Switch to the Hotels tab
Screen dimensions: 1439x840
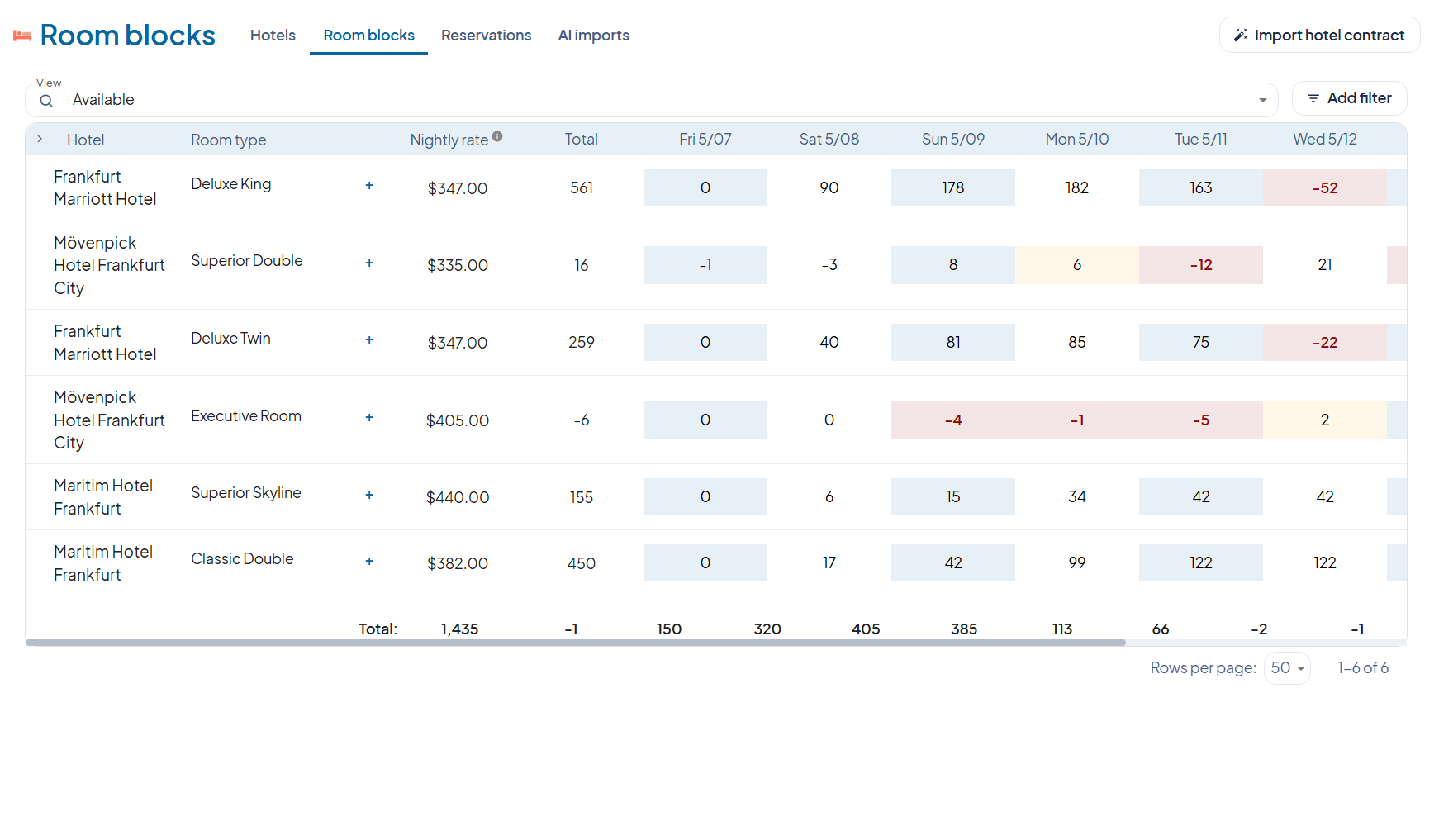[273, 36]
